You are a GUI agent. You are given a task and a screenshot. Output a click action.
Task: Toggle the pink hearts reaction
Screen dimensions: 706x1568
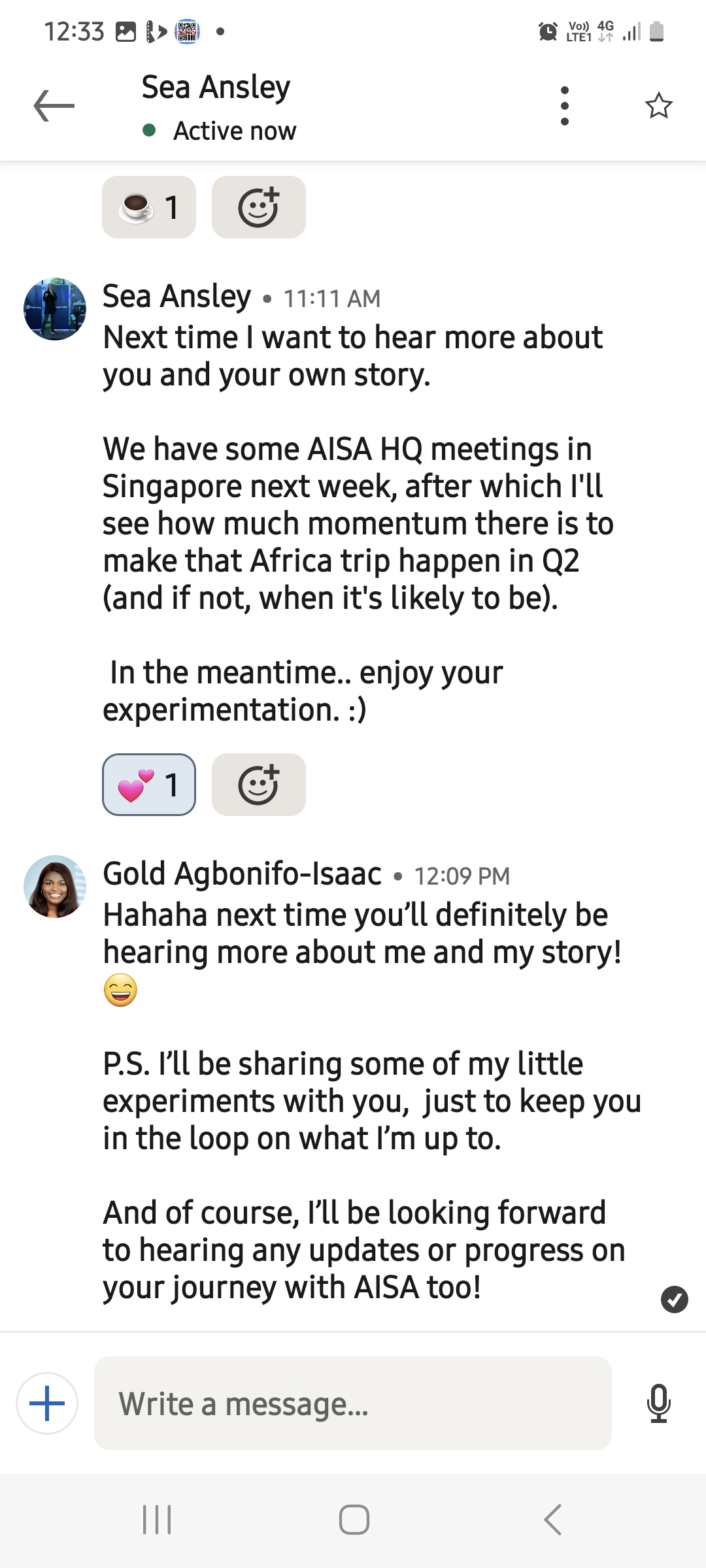coord(149,785)
